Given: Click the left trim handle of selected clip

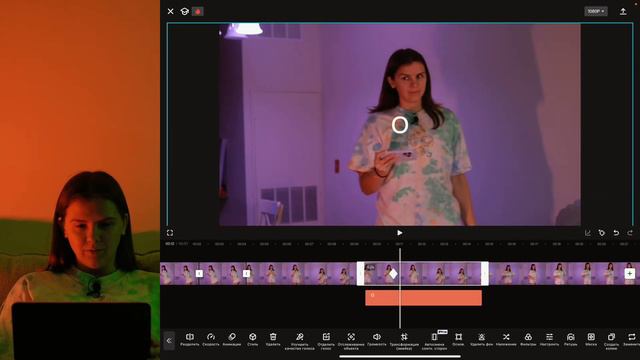Looking at the screenshot, I should [360, 273].
